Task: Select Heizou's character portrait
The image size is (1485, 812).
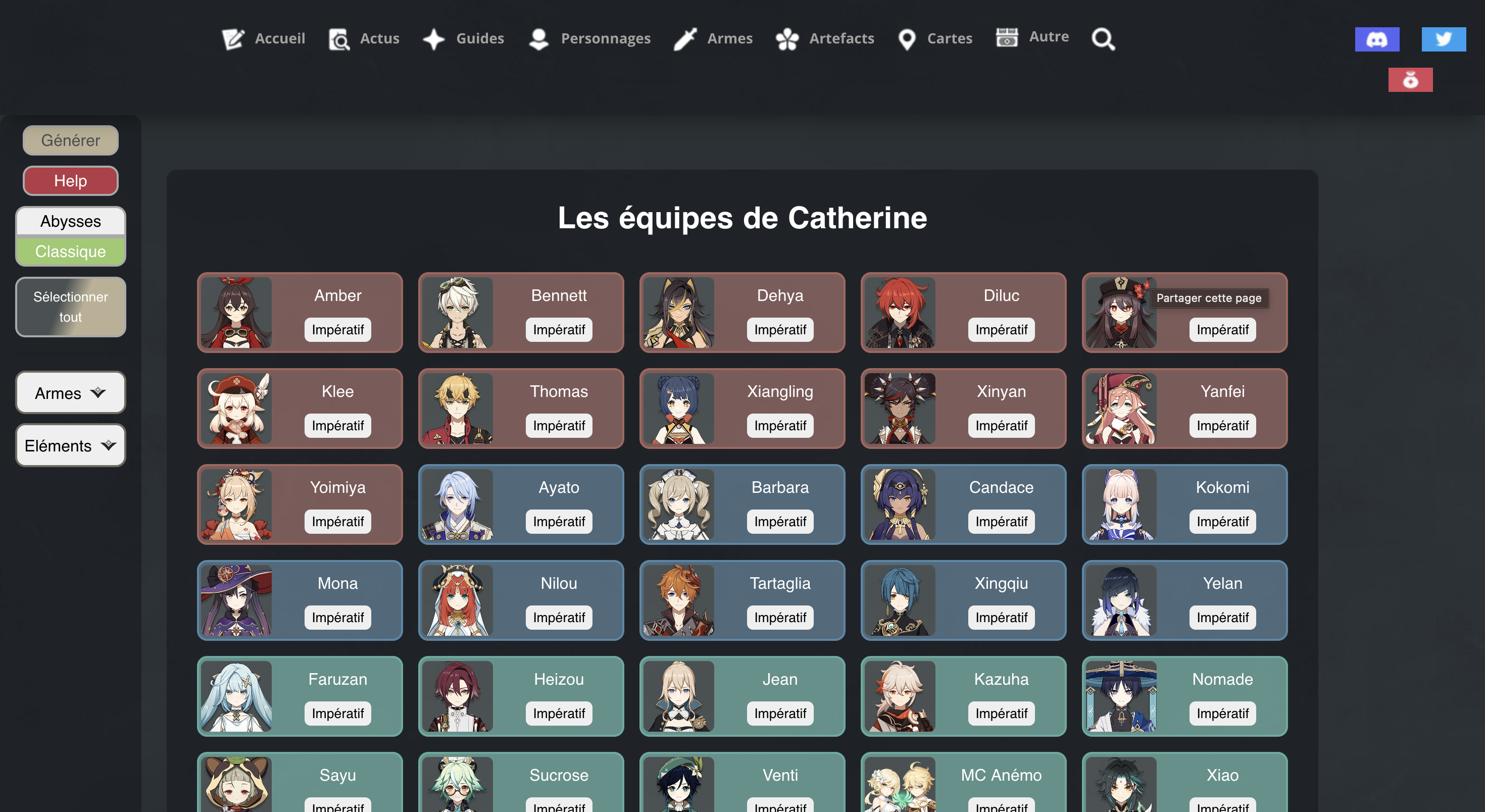Action: click(458, 696)
